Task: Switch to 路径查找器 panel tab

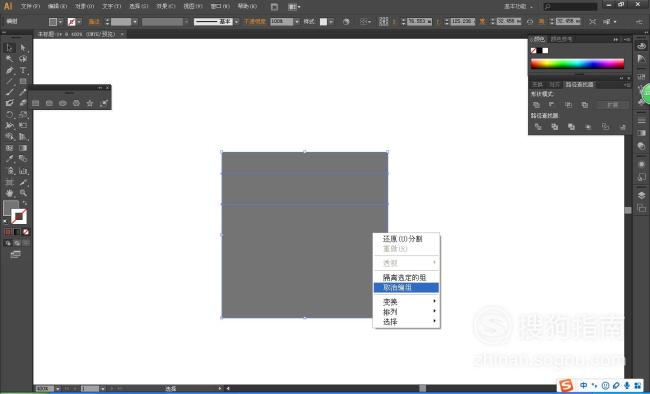Action: [x=579, y=85]
